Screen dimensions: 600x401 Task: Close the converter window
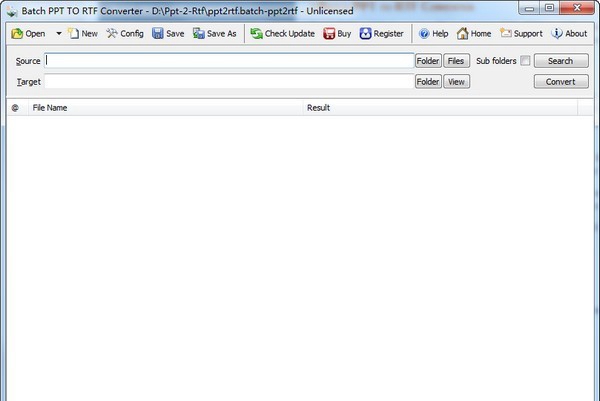tap(577, 8)
